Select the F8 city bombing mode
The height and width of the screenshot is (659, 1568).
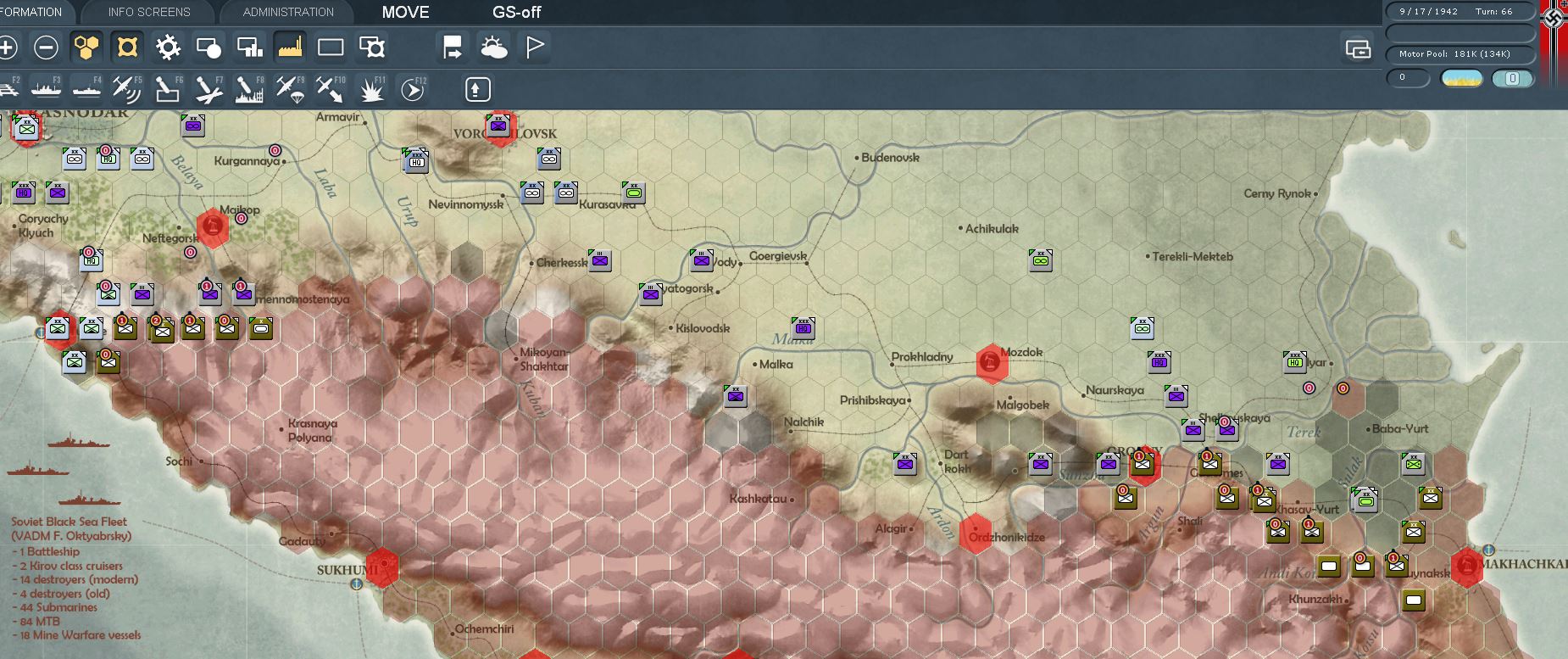tap(249, 89)
